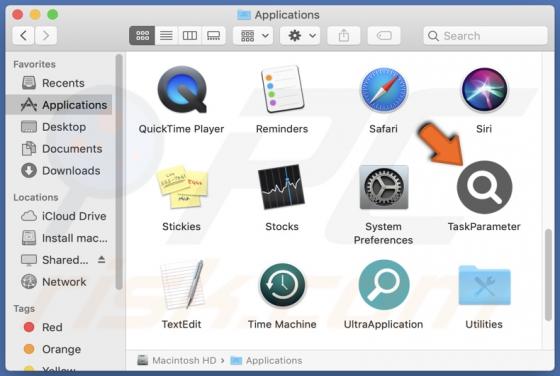Open Desktop in the sidebar
The height and width of the screenshot is (376, 560).
pyautogui.click(x=59, y=127)
